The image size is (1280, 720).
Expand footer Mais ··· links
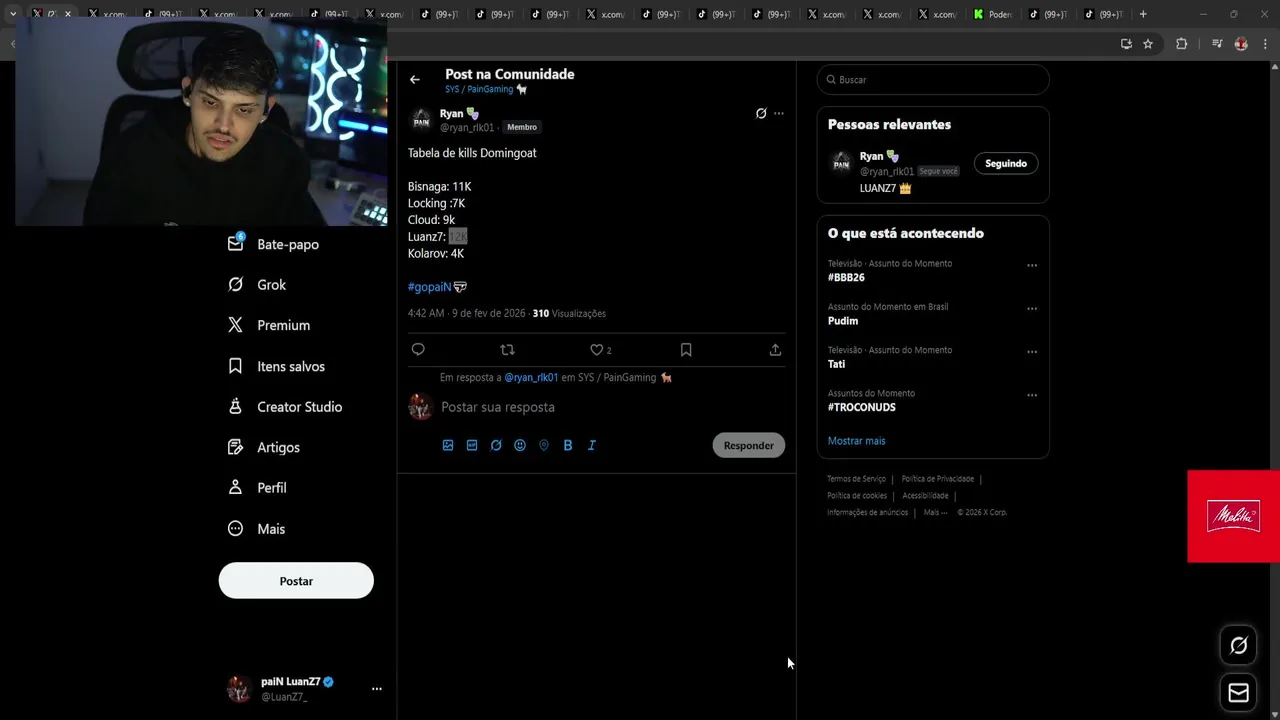click(x=935, y=512)
